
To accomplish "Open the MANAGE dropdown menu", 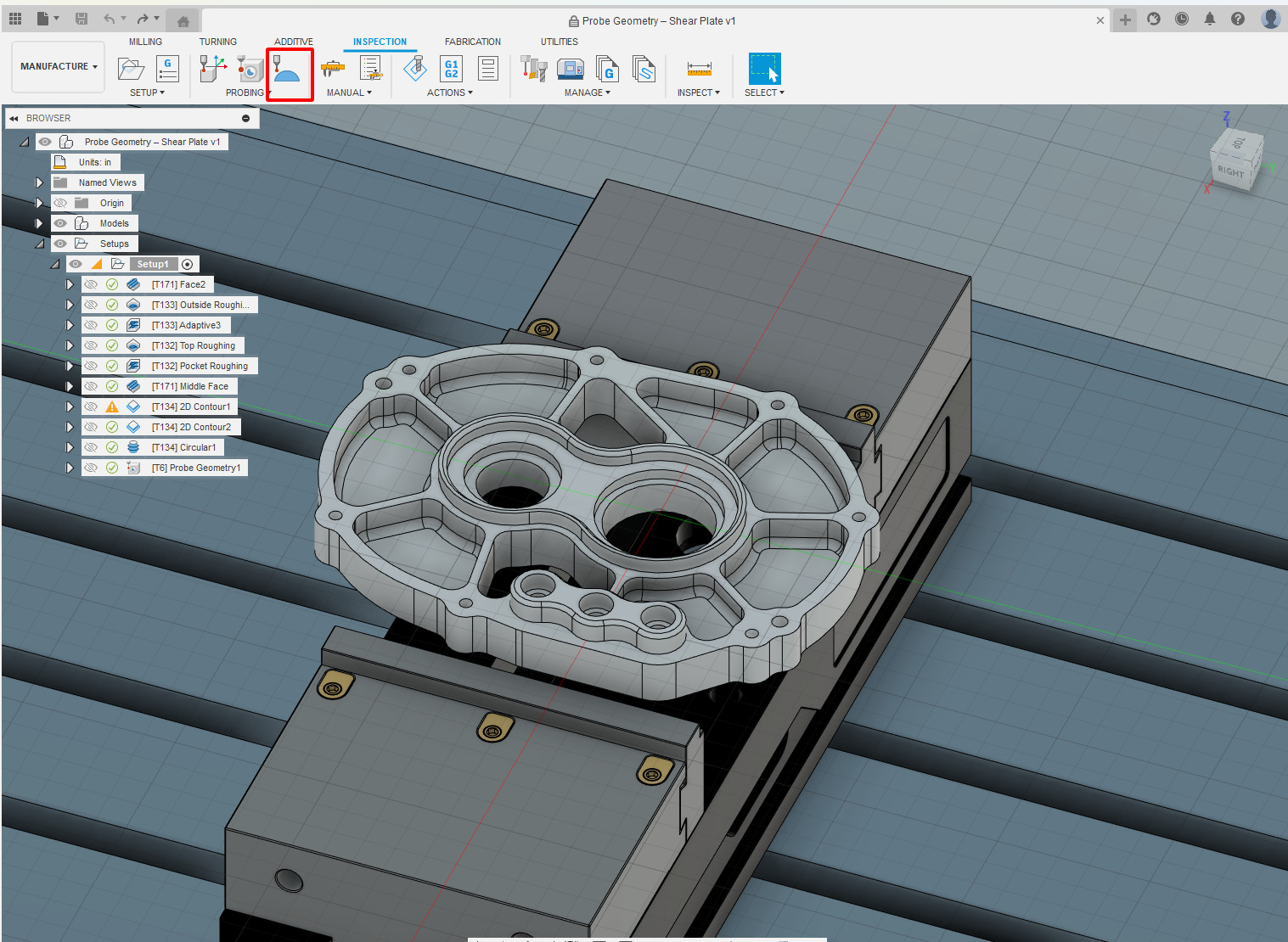I will click(588, 93).
